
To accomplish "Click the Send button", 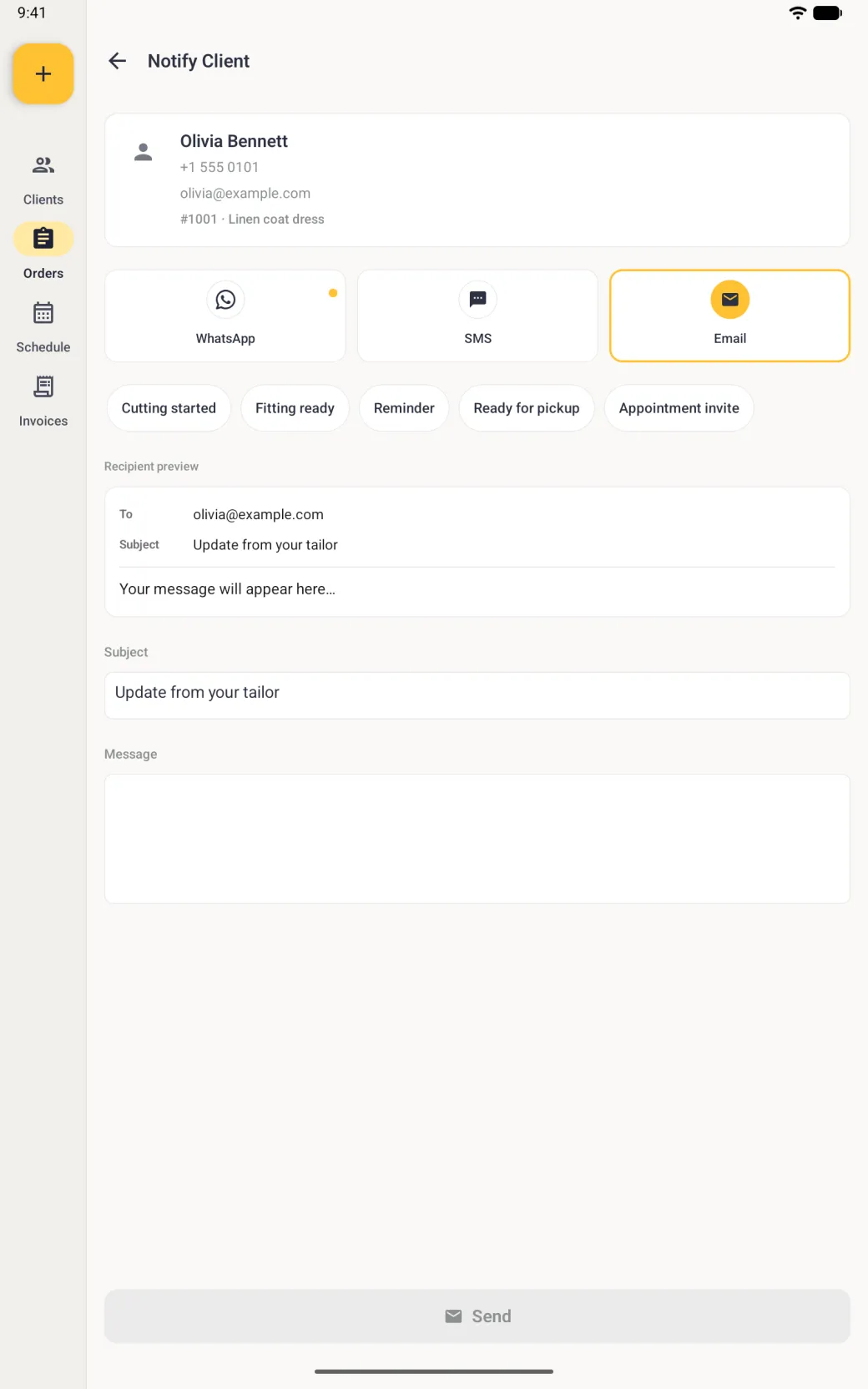I will click(477, 1316).
